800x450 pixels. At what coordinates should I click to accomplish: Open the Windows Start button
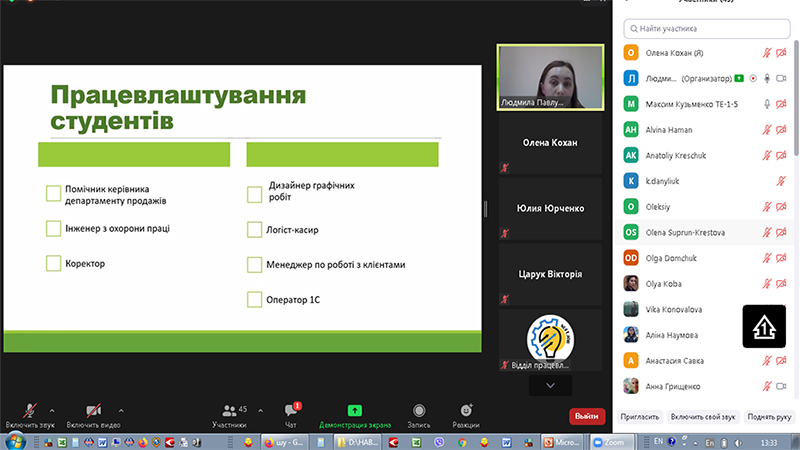point(15,442)
